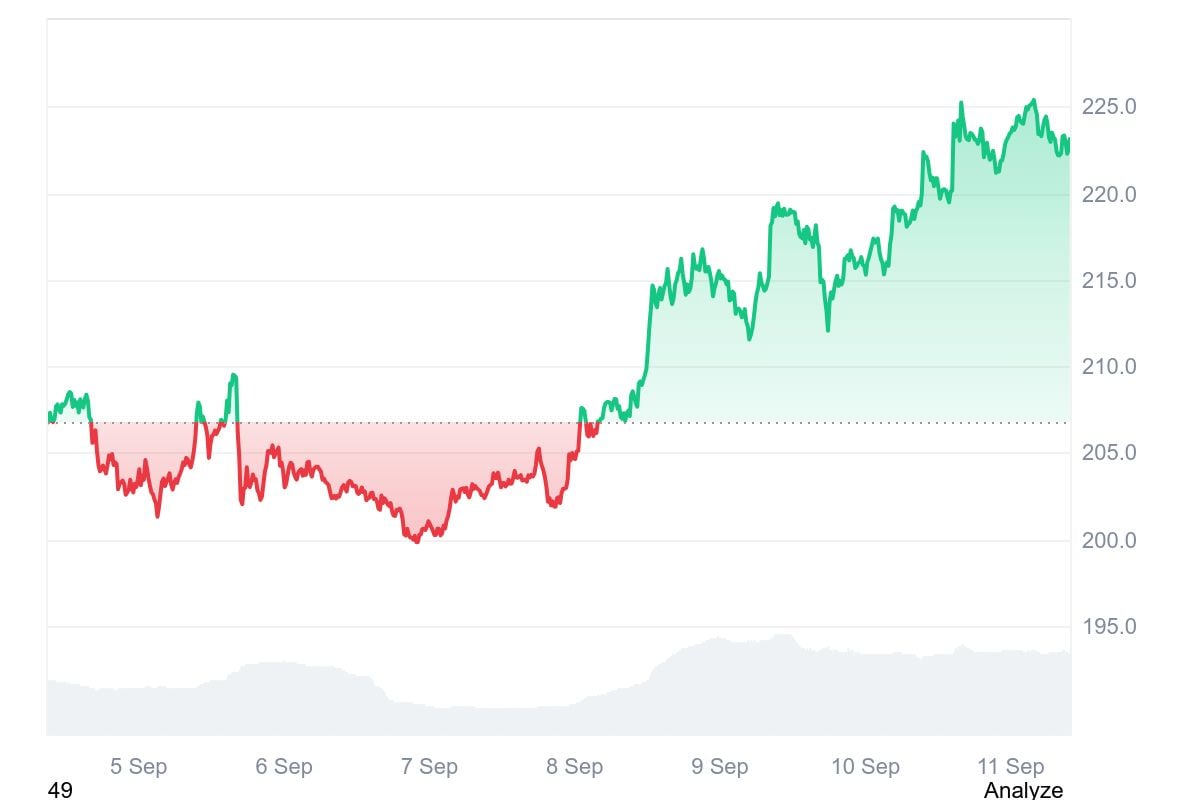Click the 215.0 price axis label

(1109, 281)
